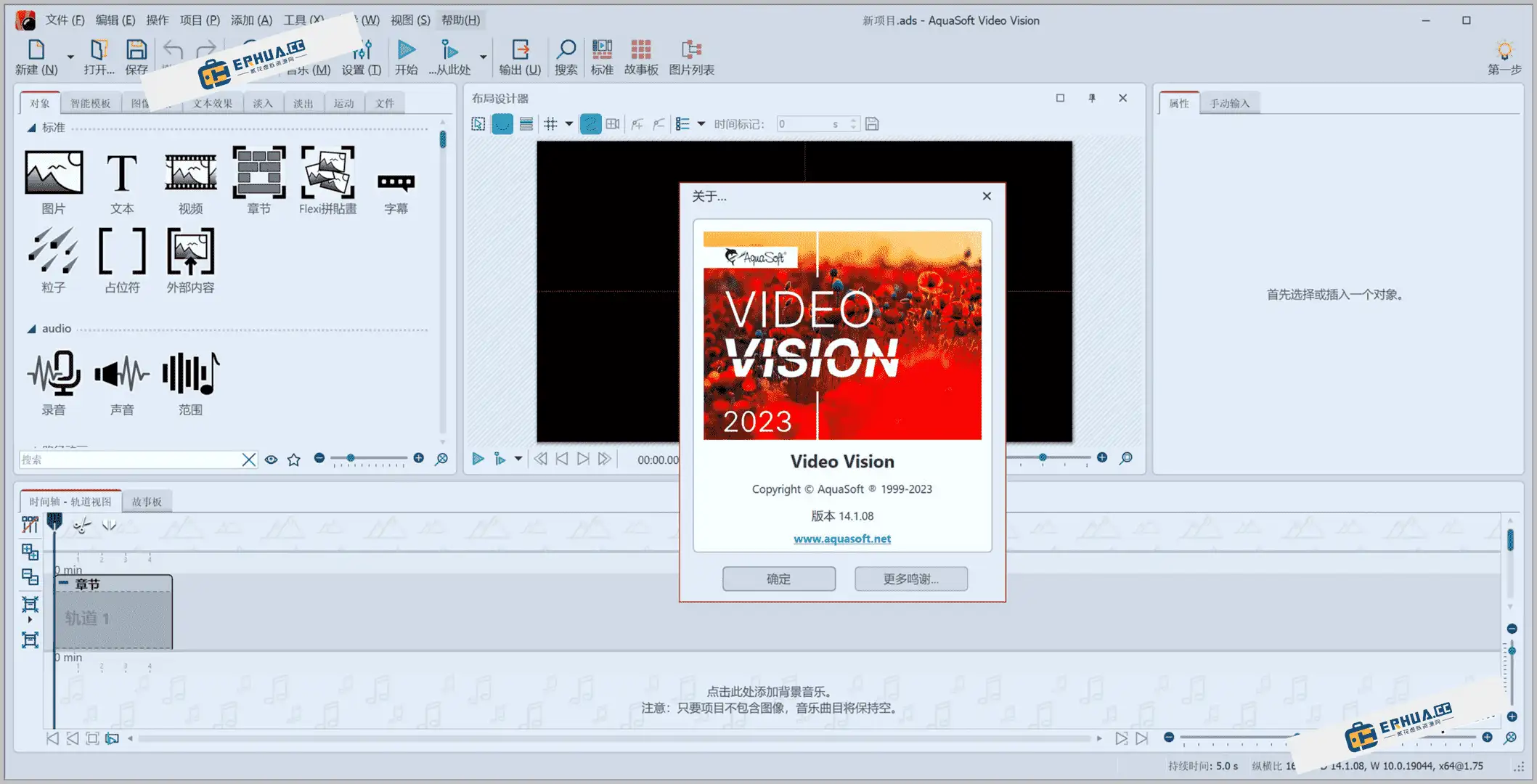This screenshot has width=1537, height=784.
Task: Adjust the timeline horizontal zoom slider
Action: [1329, 738]
